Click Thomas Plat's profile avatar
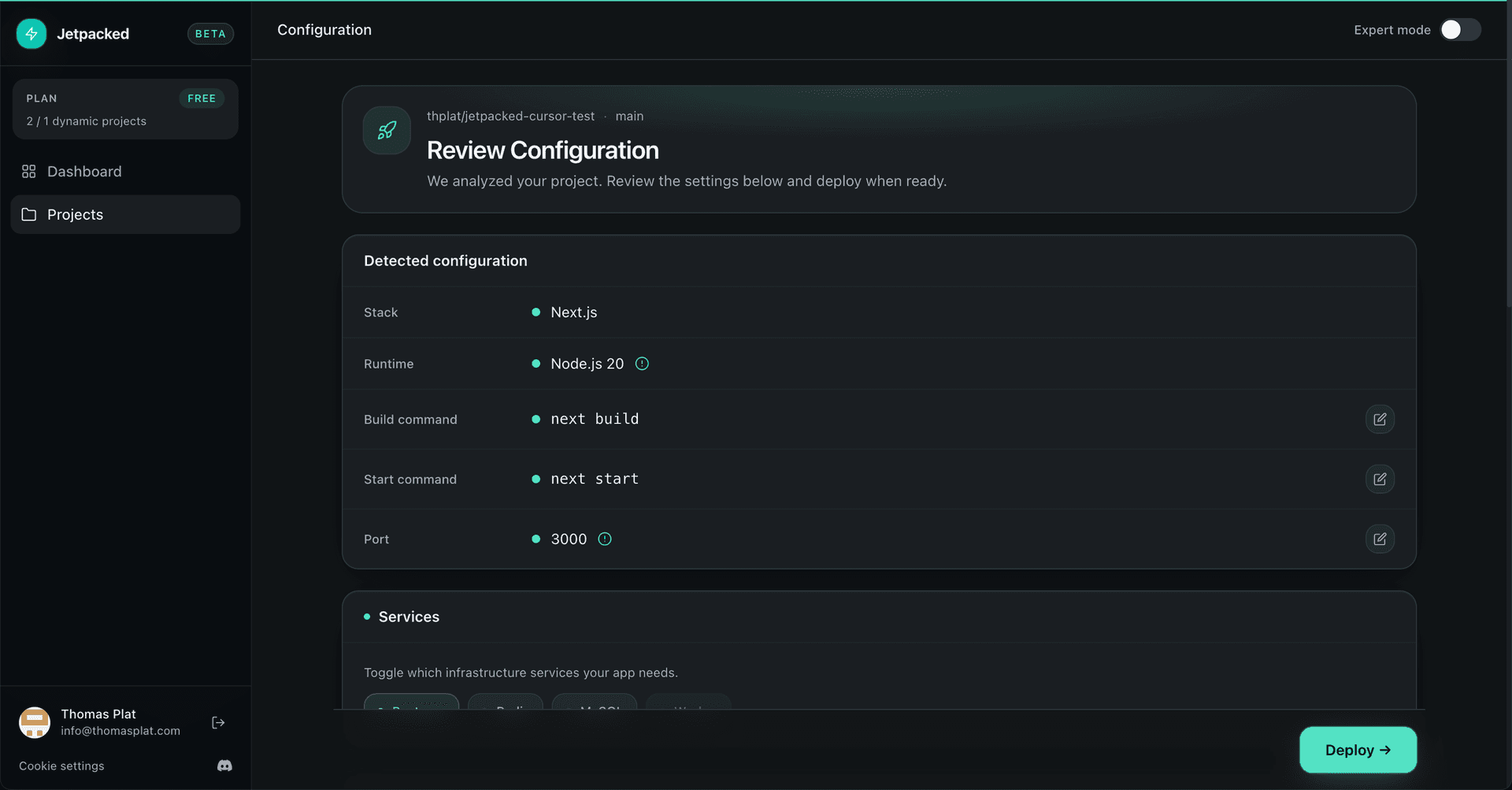This screenshot has width=1512, height=790. [x=35, y=722]
